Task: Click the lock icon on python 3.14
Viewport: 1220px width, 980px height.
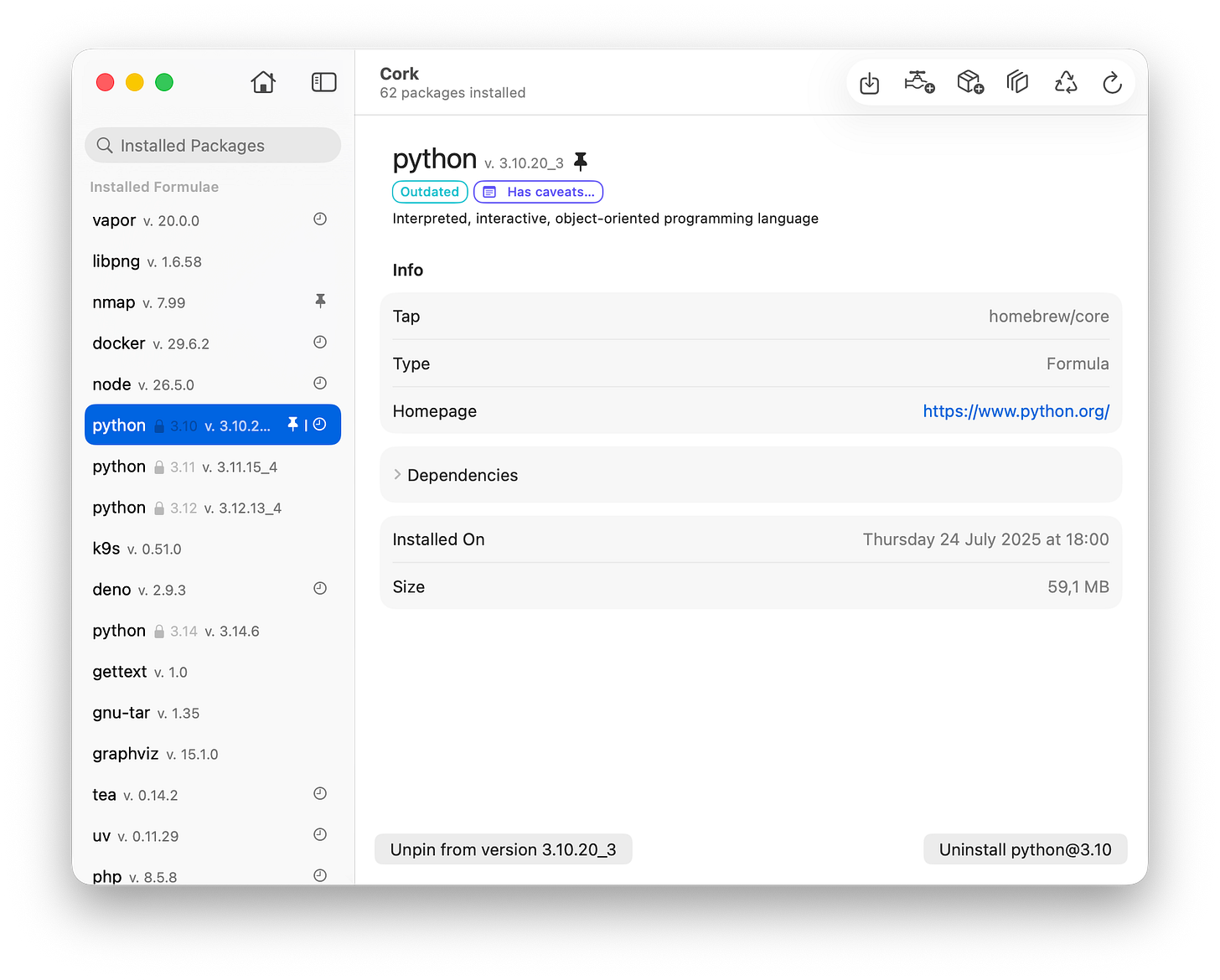Action: (x=159, y=632)
